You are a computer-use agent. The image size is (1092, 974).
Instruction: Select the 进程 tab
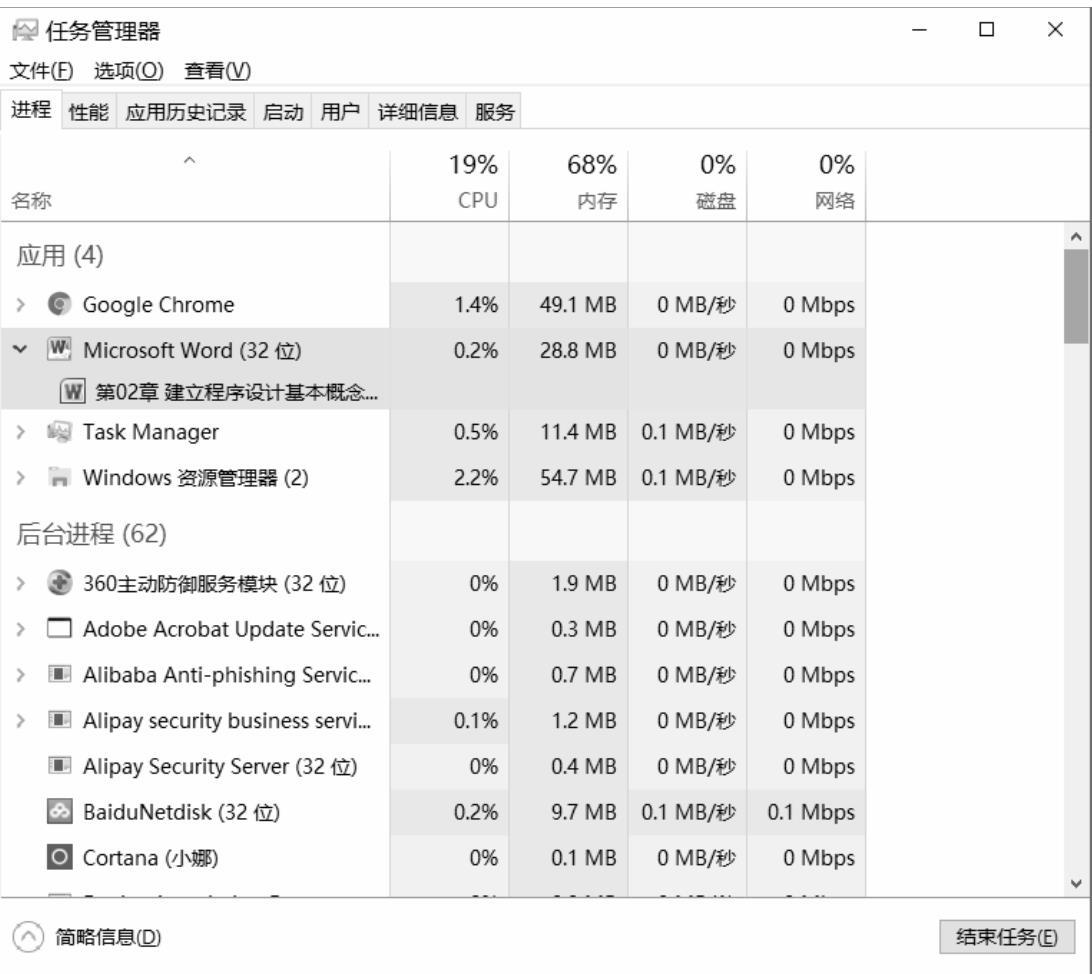click(31, 109)
